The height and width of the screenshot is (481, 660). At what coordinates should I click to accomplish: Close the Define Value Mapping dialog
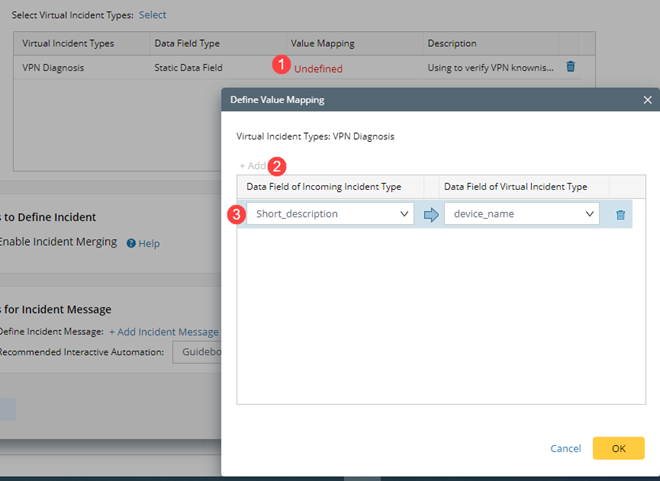tap(647, 100)
